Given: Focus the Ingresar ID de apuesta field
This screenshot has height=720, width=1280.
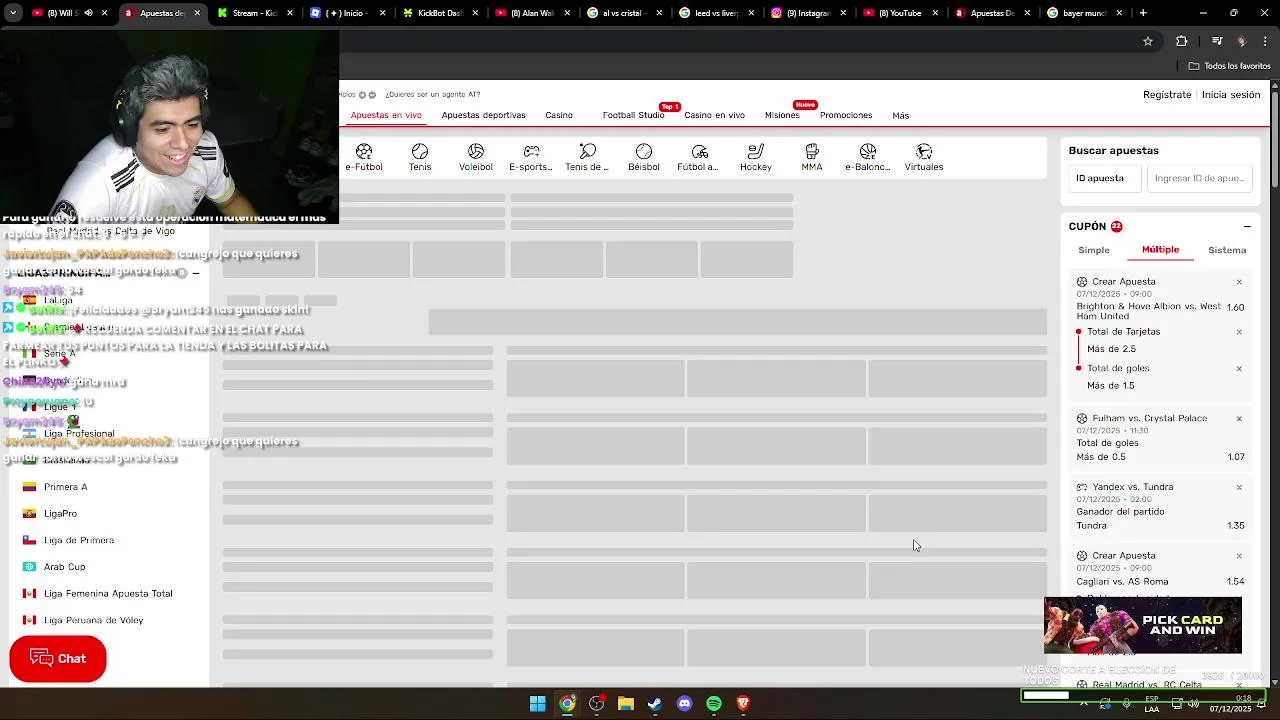Looking at the screenshot, I should pyautogui.click(x=1199, y=178).
